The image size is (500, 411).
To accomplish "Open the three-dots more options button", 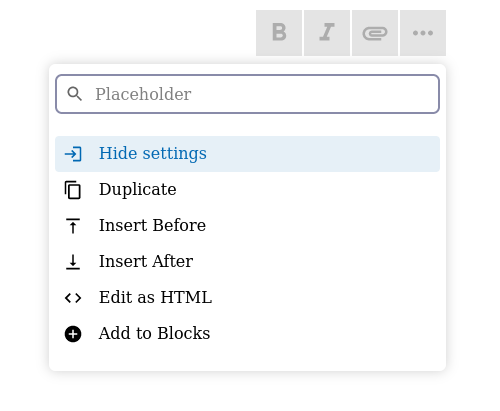I will coord(423,33).
